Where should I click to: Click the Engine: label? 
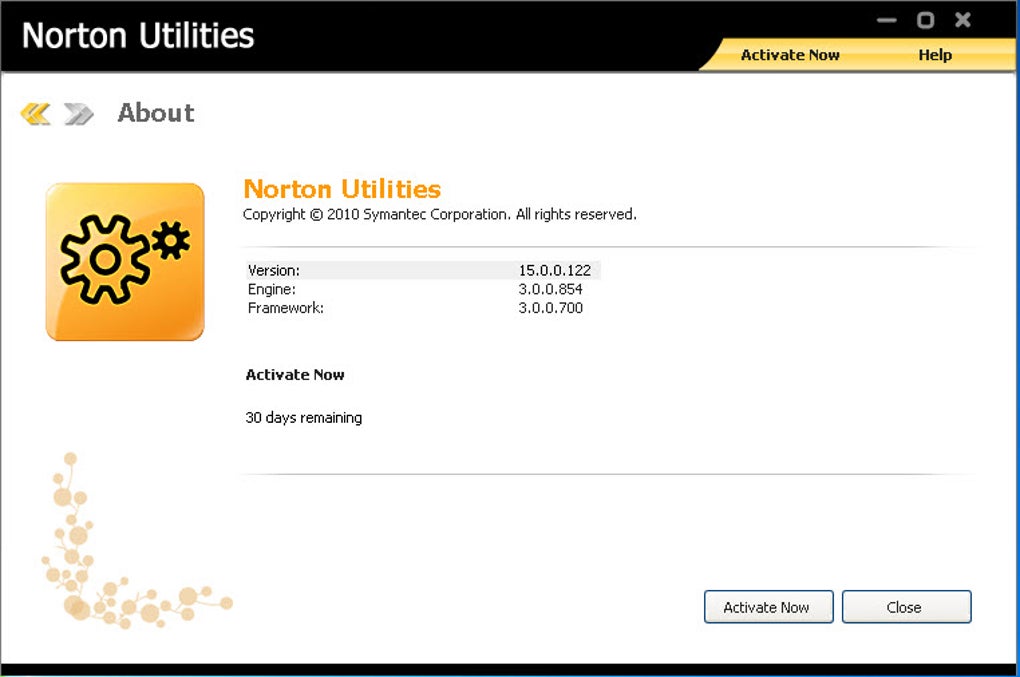click(272, 289)
